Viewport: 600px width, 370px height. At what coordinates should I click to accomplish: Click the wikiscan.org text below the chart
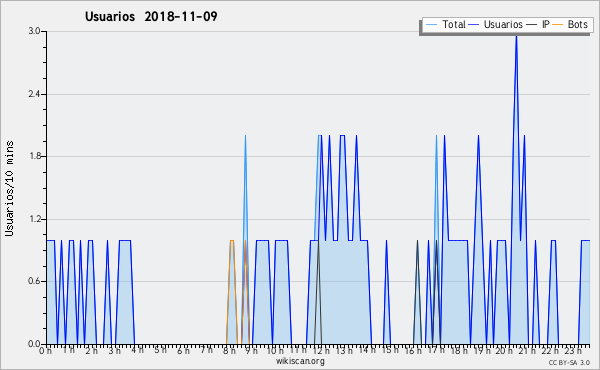click(x=300, y=361)
